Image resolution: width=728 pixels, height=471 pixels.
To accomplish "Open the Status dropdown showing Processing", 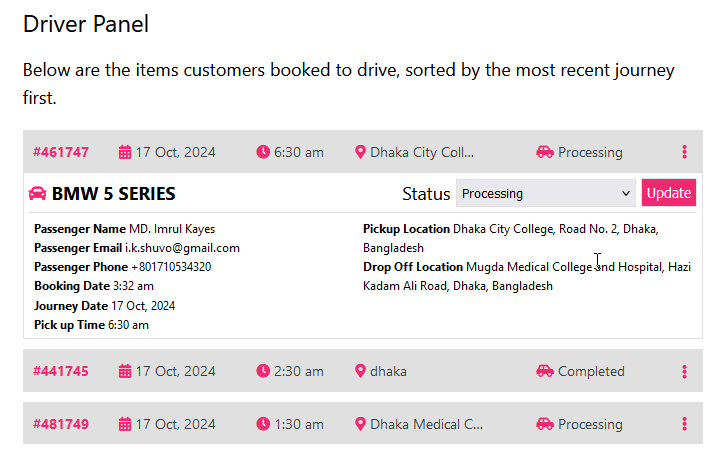I will tap(546, 194).
